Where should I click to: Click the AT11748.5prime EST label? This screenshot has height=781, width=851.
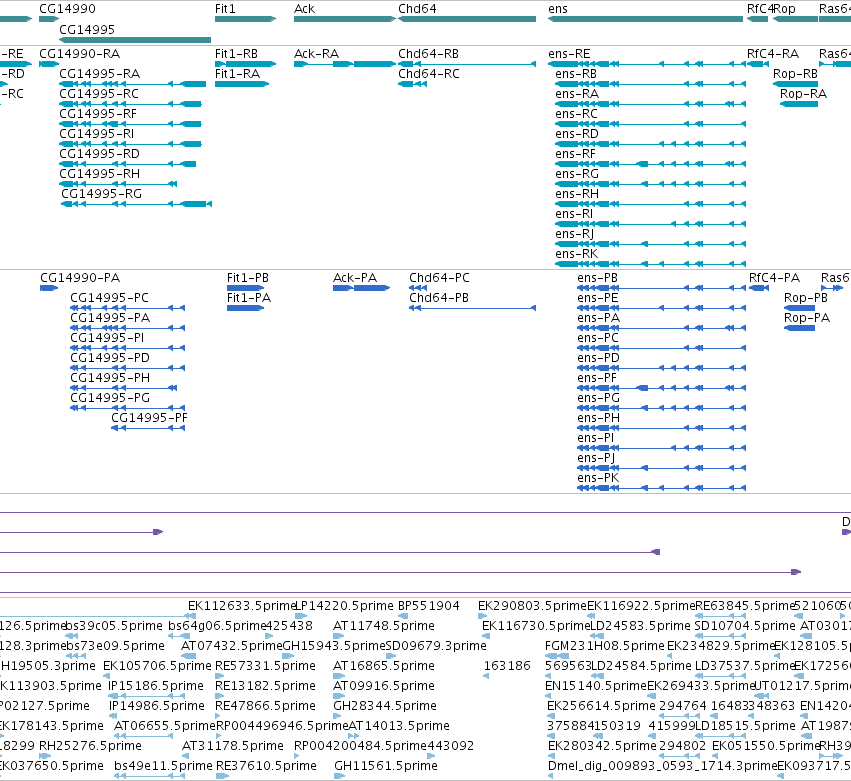click(x=384, y=626)
